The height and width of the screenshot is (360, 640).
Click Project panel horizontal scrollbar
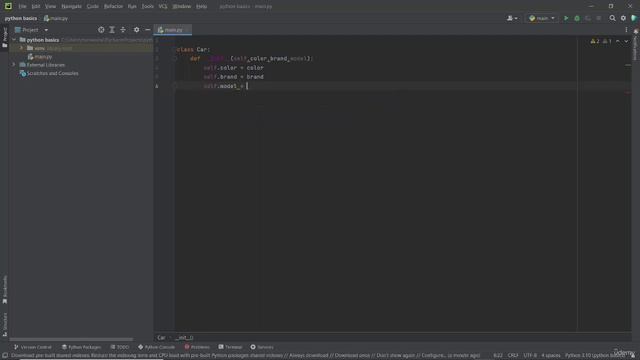click(x=71, y=339)
